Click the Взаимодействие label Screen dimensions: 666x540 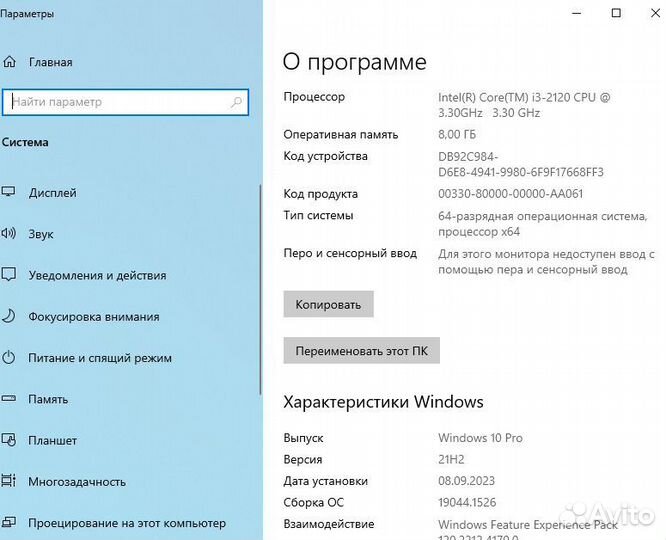(x=329, y=524)
